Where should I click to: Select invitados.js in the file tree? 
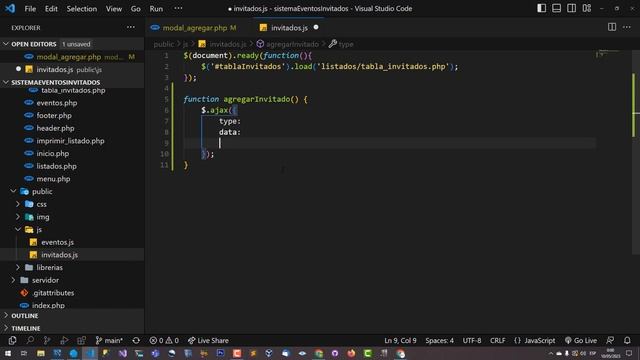(59, 255)
